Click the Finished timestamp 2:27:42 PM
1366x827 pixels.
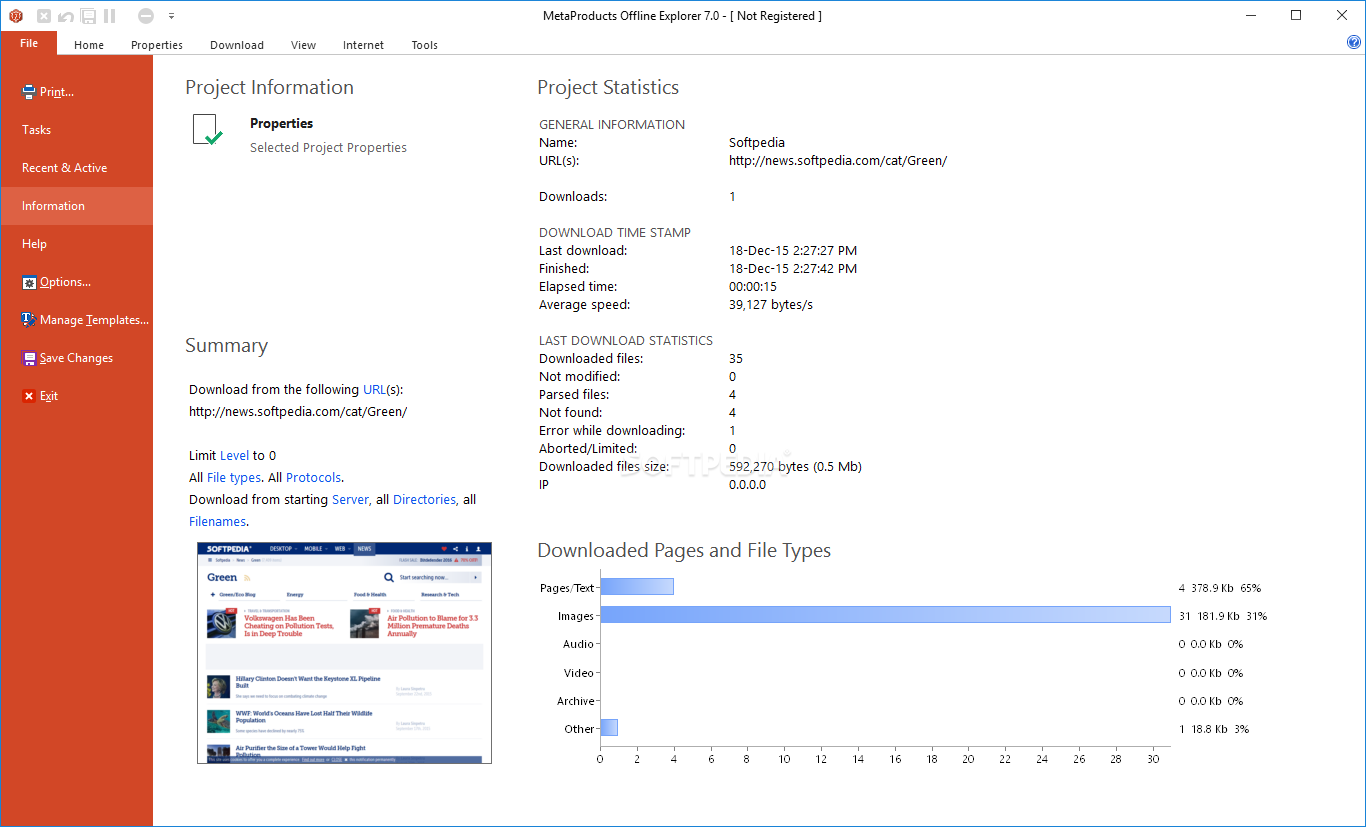pos(793,269)
